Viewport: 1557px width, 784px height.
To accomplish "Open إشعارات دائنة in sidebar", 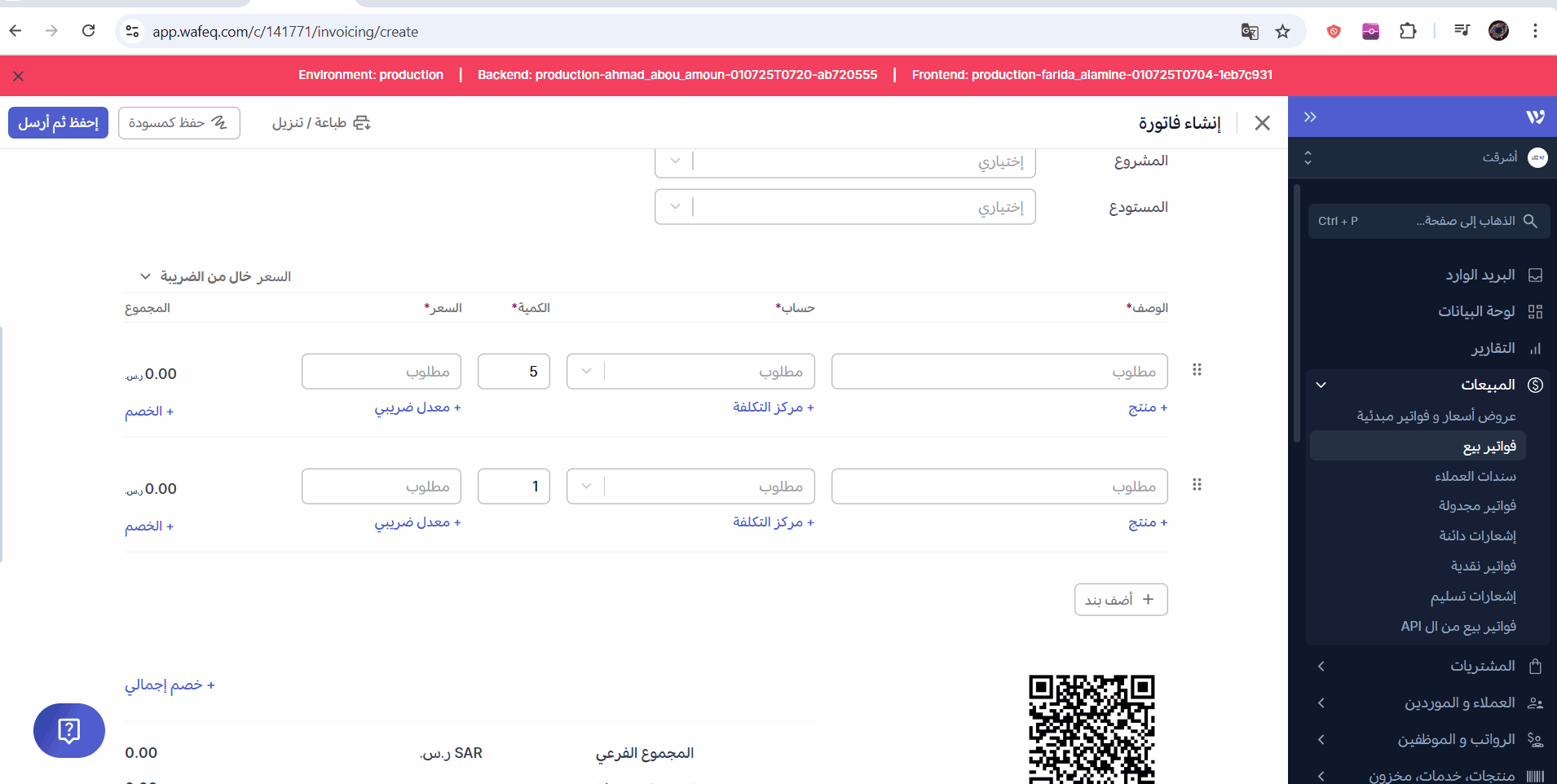I will pyautogui.click(x=1477, y=535).
